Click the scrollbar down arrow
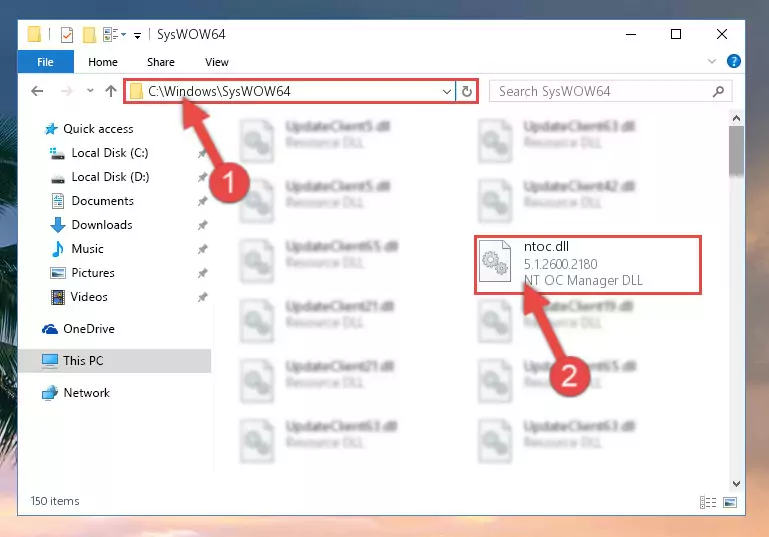 click(736, 484)
